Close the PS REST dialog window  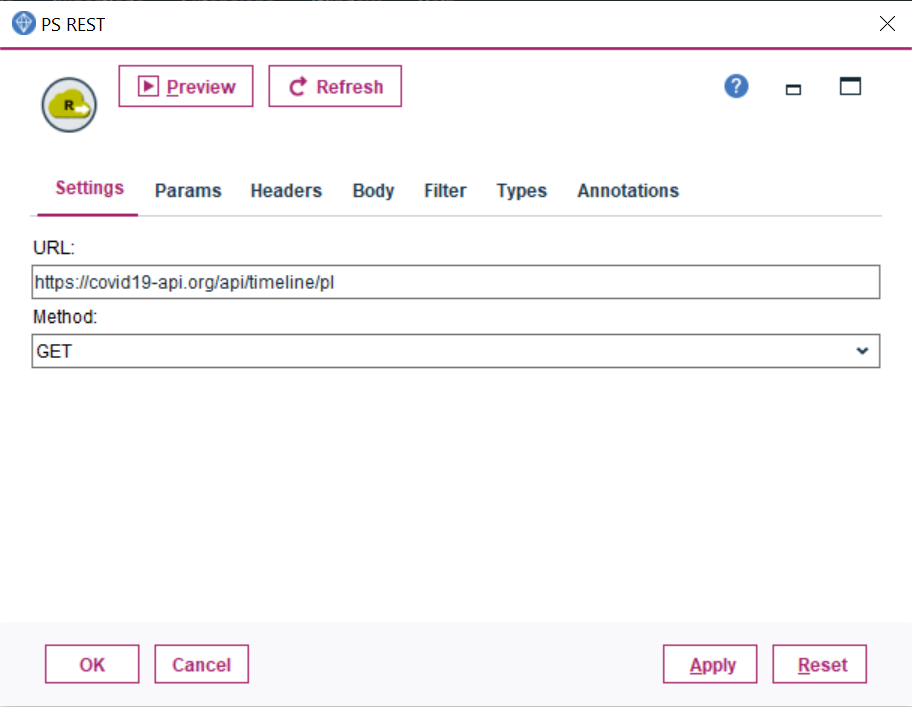point(886,24)
